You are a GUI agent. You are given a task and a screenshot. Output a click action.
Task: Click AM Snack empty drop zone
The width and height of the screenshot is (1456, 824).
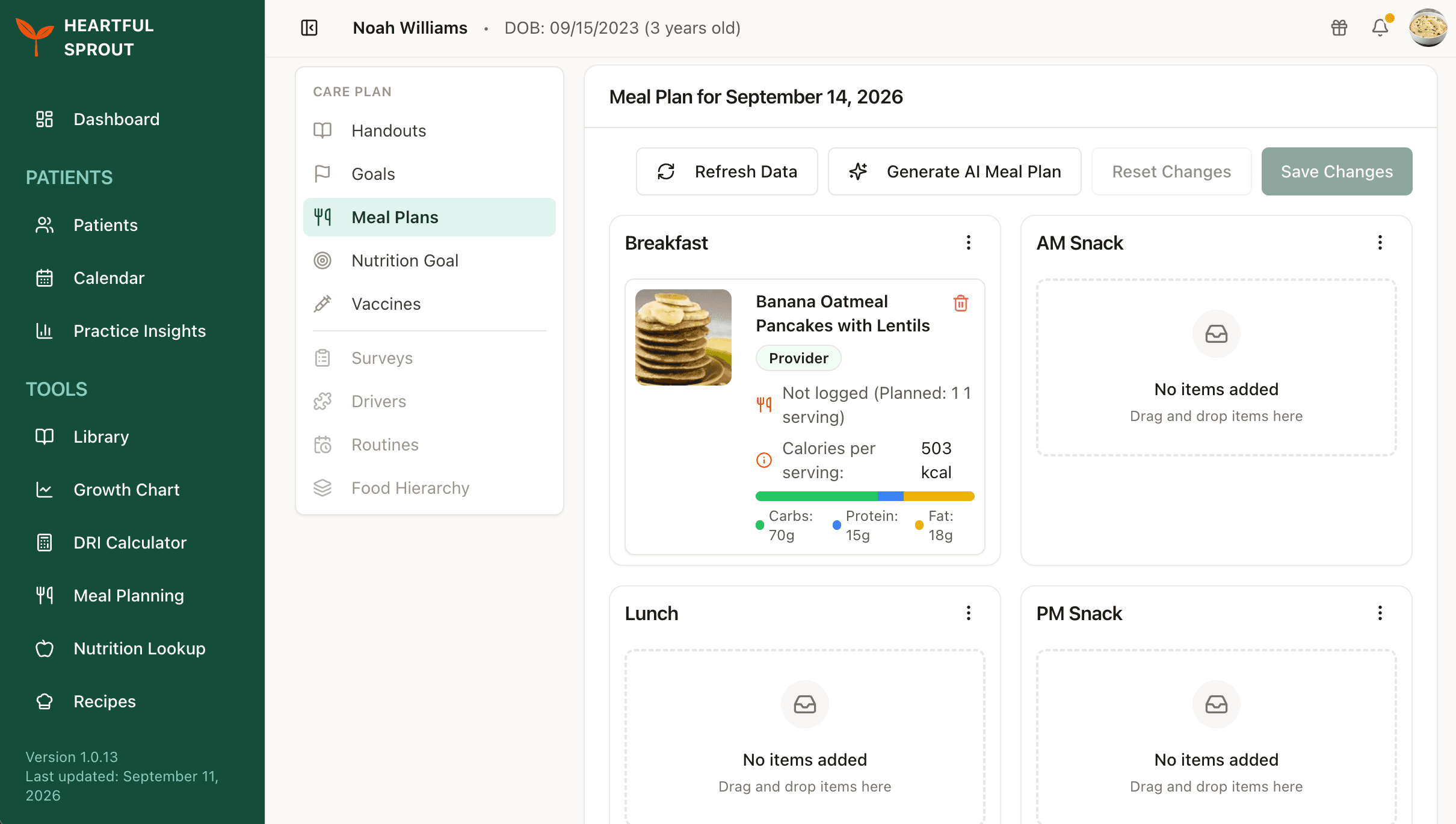pyautogui.click(x=1216, y=367)
